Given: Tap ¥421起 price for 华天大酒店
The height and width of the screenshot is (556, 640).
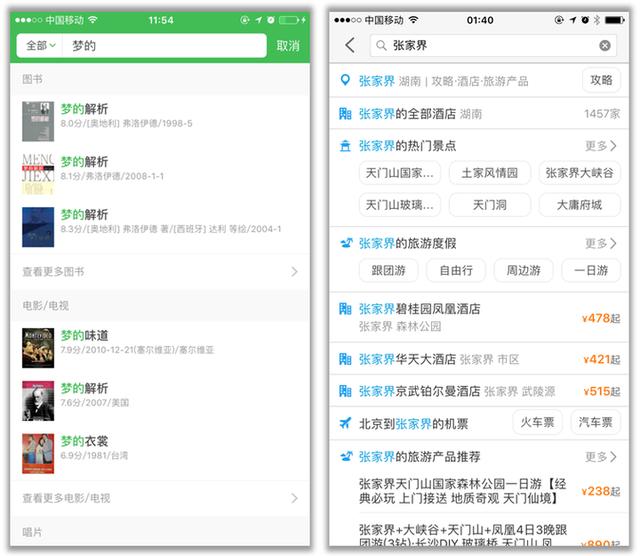Looking at the screenshot, I should [602, 359].
